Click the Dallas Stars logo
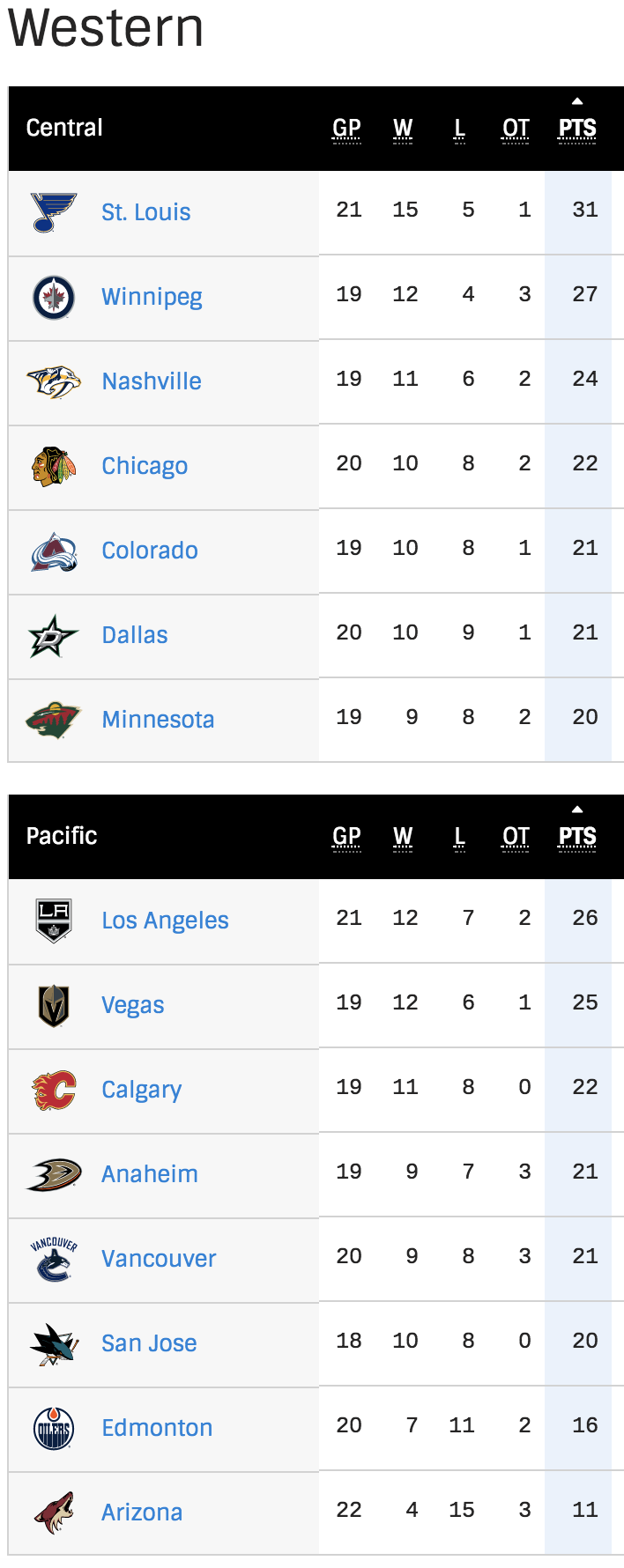 pyautogui.click(x=54, y=636)
